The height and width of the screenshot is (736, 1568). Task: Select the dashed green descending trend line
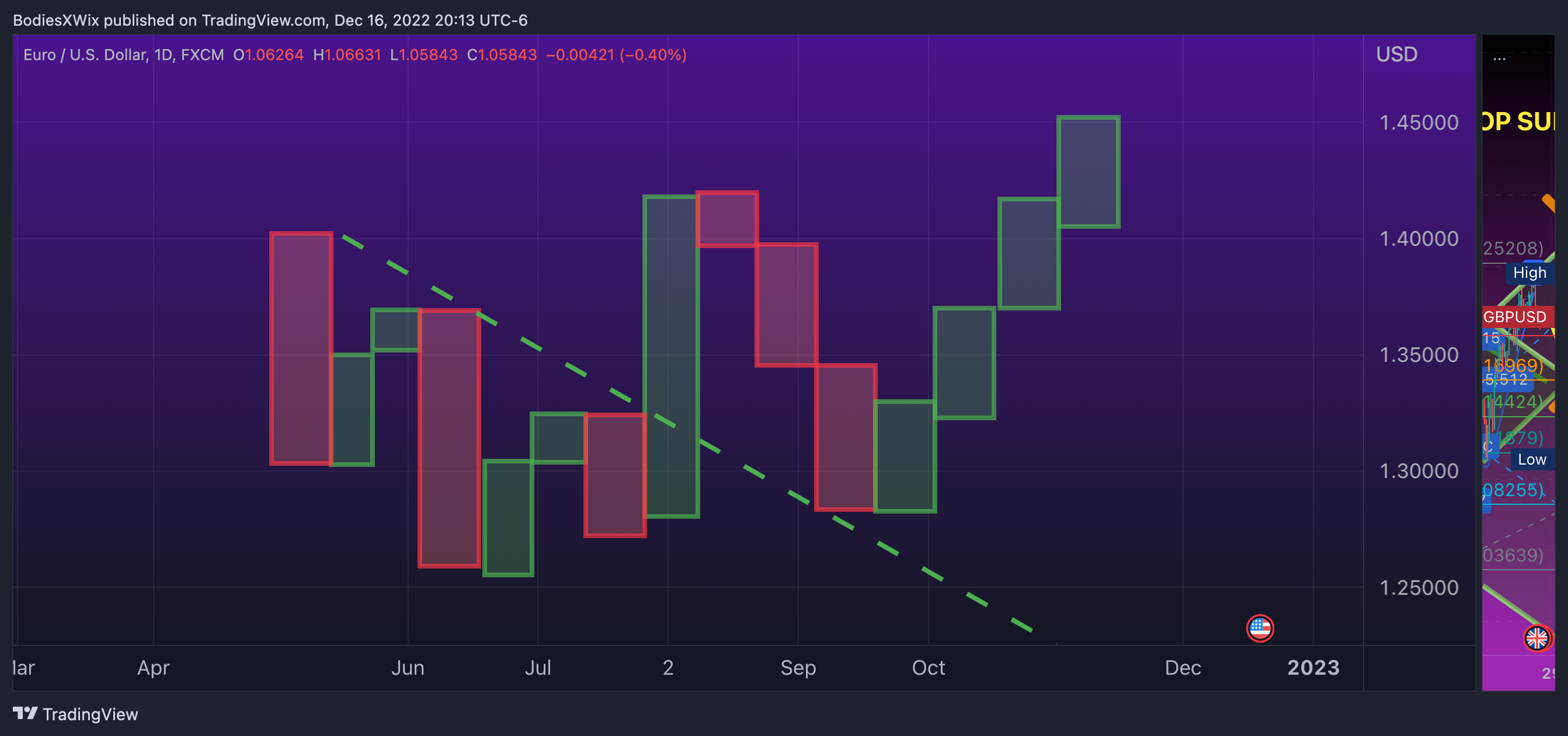point(687,433)
